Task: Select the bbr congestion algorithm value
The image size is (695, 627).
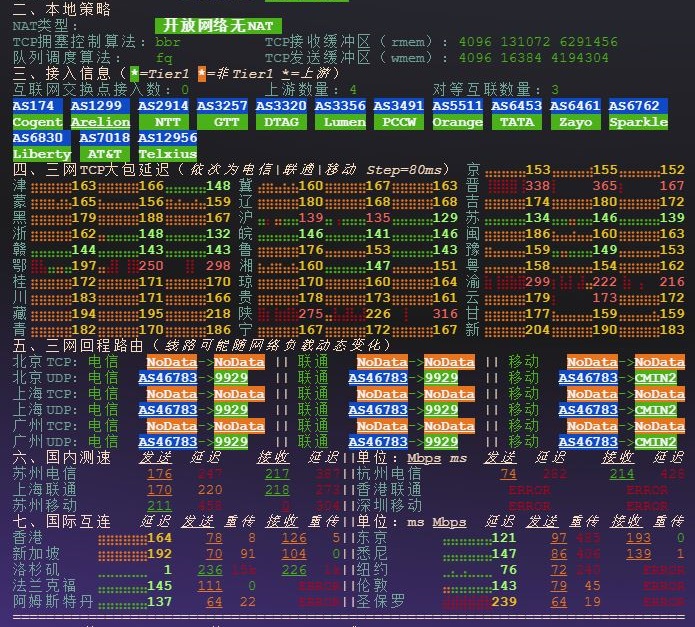Action: point(168,42)
